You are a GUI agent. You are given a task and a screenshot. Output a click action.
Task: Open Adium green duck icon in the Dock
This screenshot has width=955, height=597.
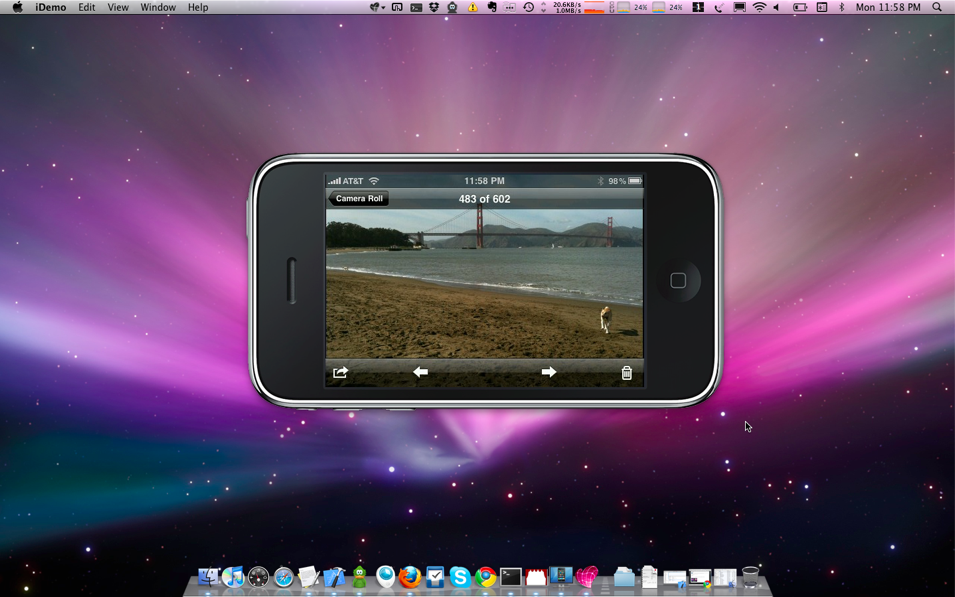359,576
